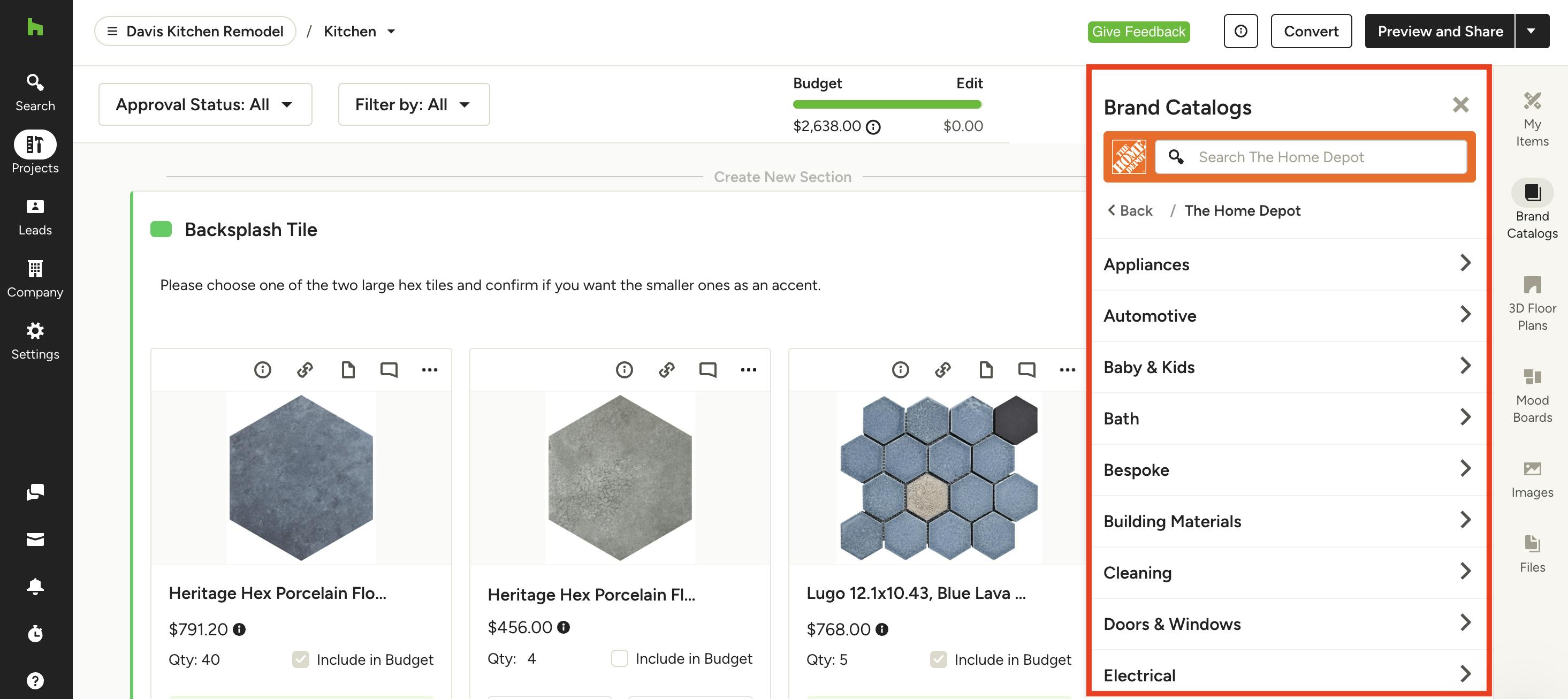Open Brand Catalogs panel tab
The height and width of the screenshot is (699, 1568).
click(x=1532, y=209)
